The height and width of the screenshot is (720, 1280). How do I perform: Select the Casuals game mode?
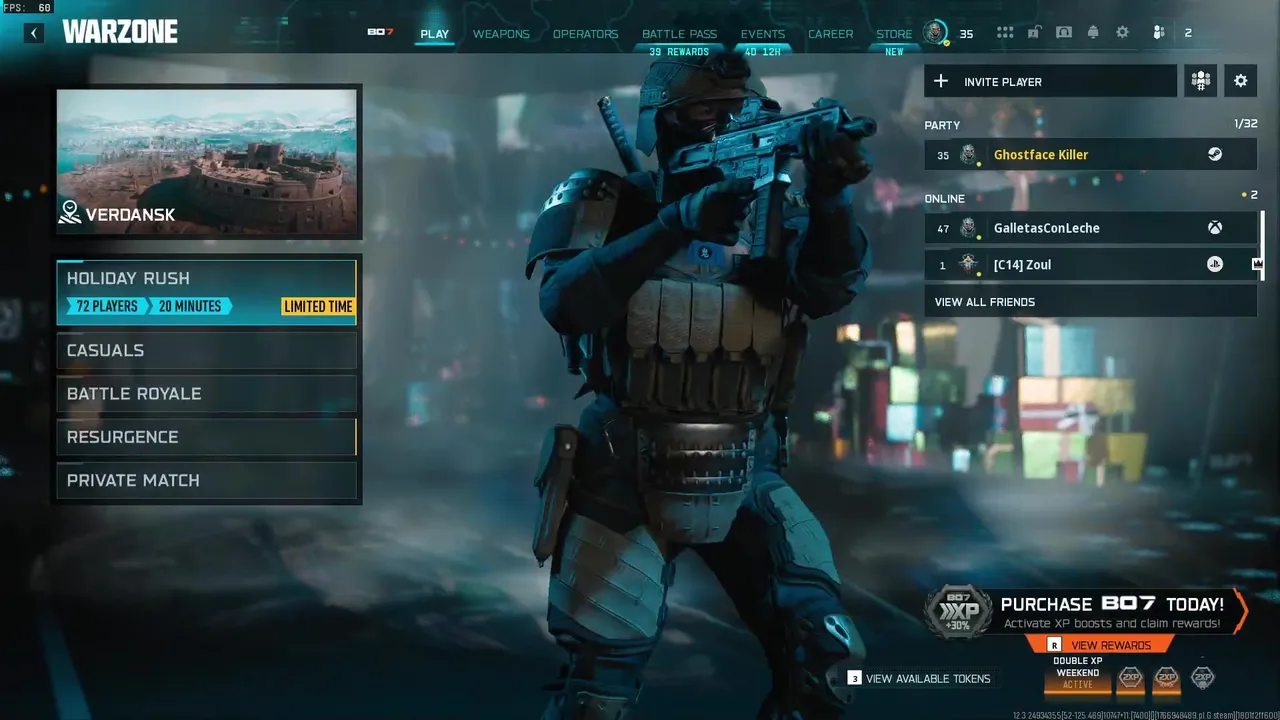pyautogui.click(x=207, y=350)
